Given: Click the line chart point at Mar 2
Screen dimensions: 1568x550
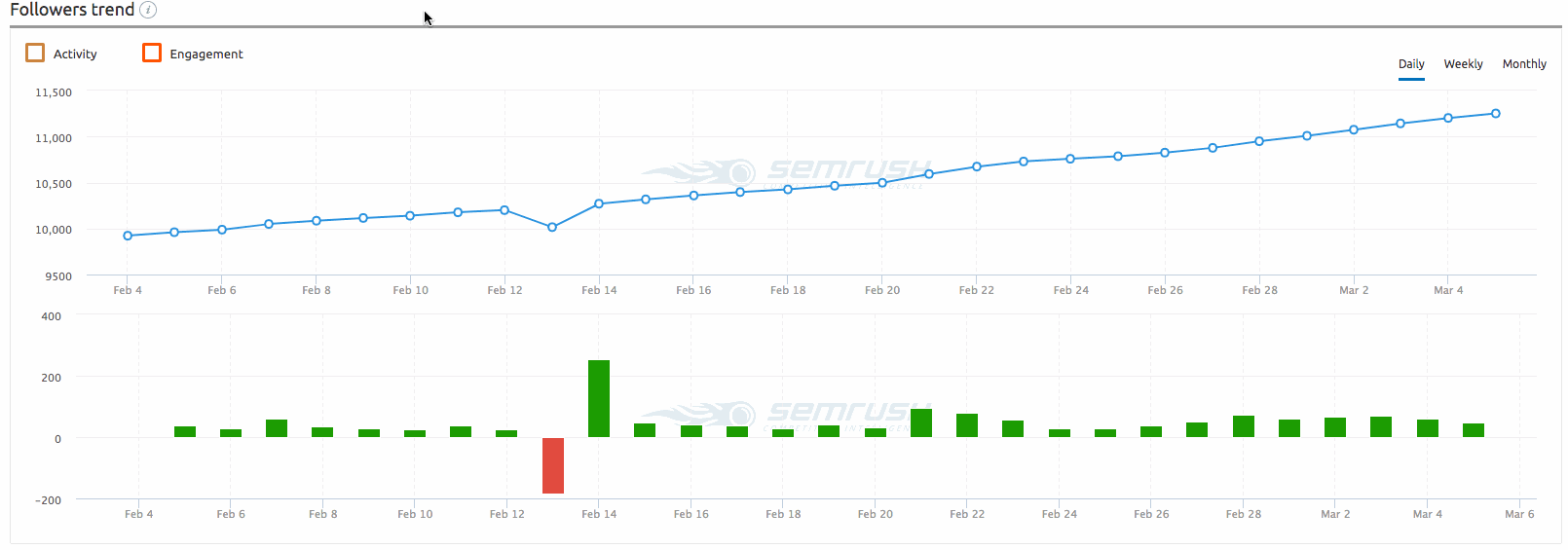Looking at the screenshot, I should point(1354,129).
